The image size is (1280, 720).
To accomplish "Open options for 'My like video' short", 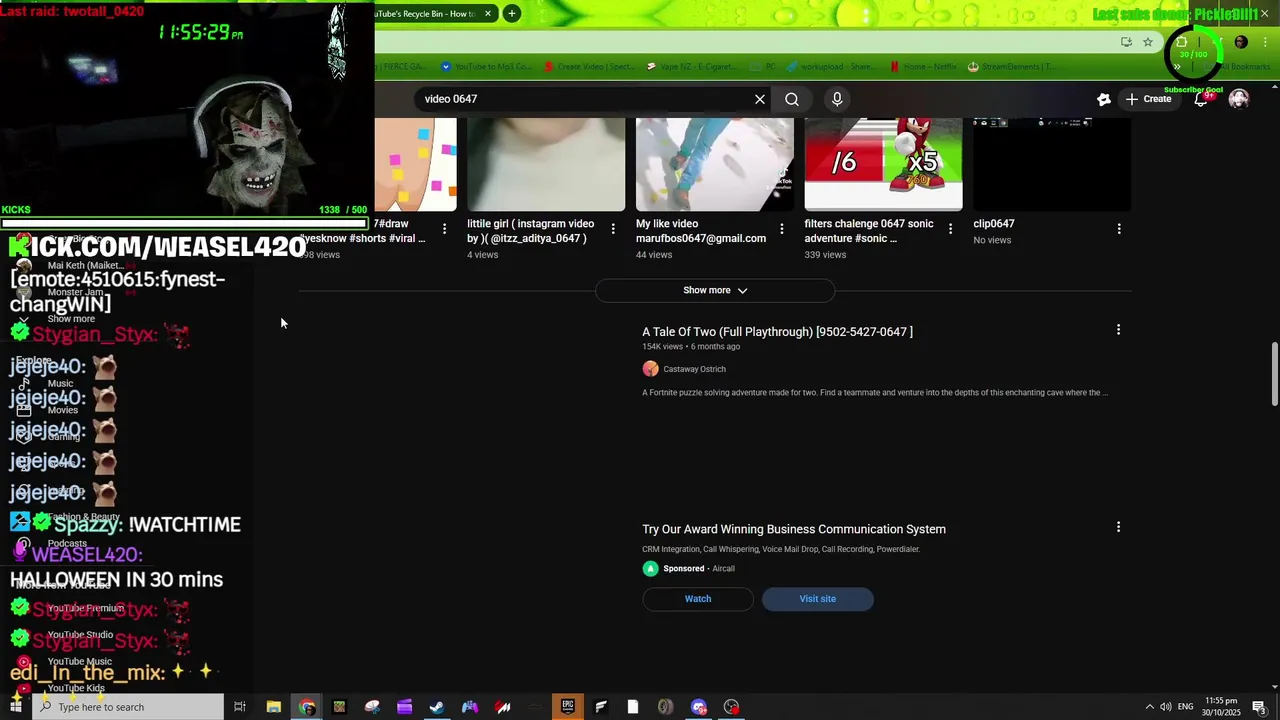I will point(782,229).
